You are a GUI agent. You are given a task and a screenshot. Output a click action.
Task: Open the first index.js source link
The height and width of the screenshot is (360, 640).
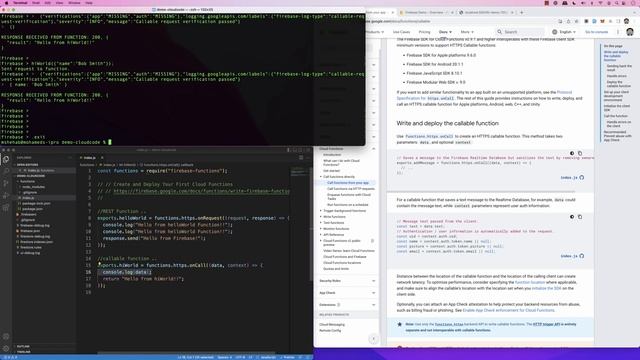tap(569, 178)
